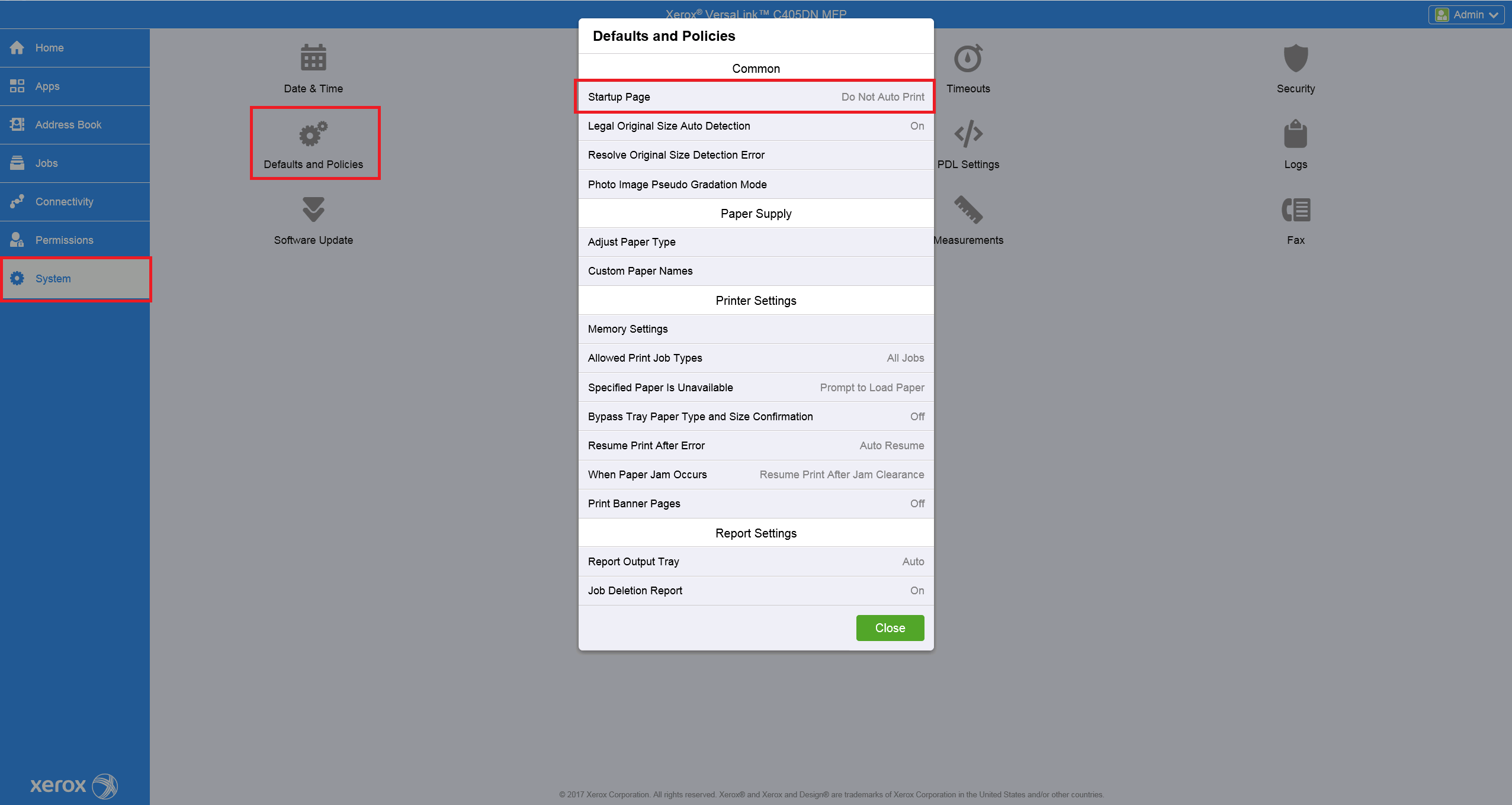Close the Defaults and Policies dialog
Screen dimensions: 1512x805
[x=890, y=628]
